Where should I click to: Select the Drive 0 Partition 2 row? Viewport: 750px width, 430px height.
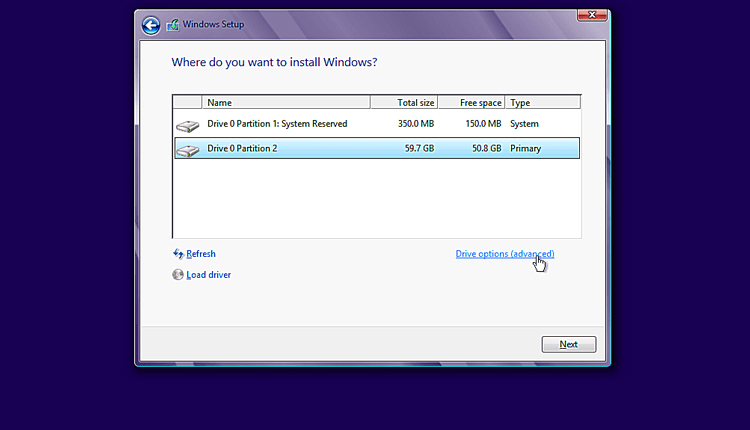pos(377,148)
